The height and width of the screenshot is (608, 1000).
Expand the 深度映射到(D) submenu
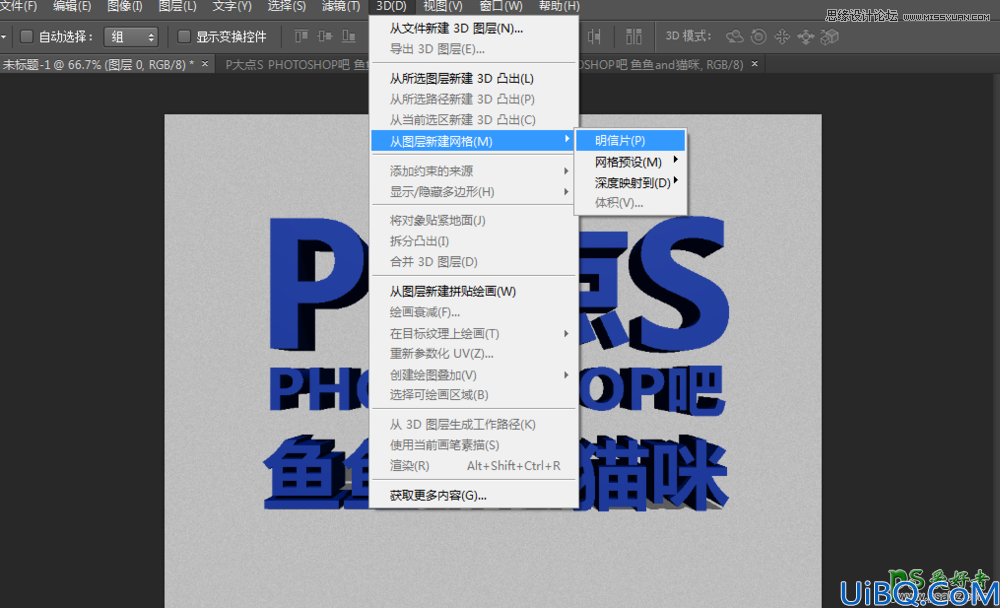click(x=631, y=182)
